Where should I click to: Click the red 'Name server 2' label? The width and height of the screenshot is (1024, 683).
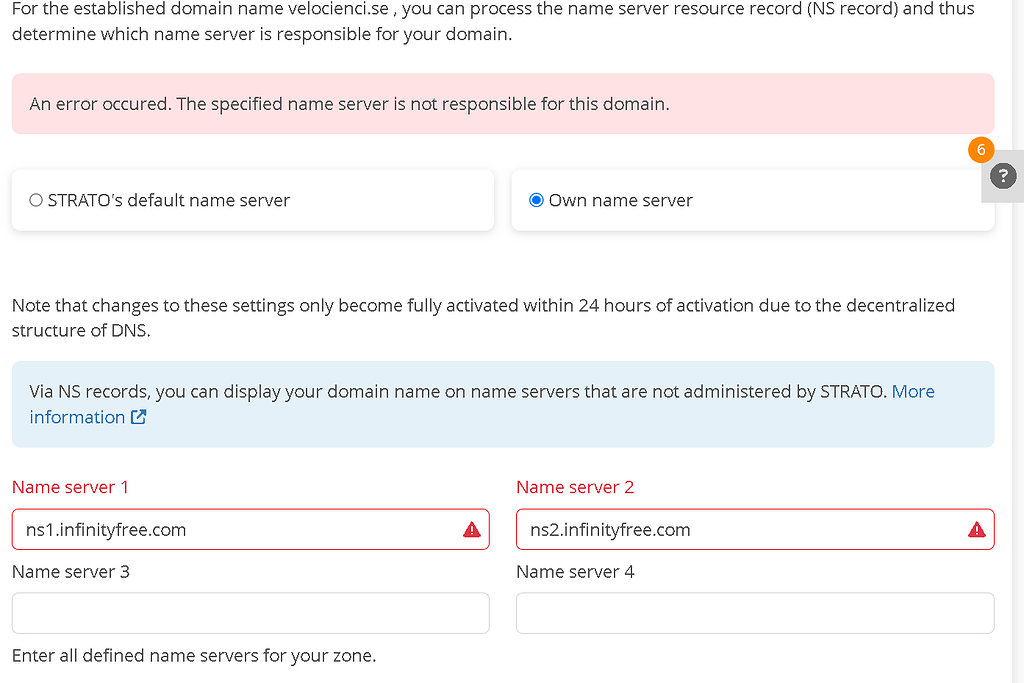tap(575, 487)
